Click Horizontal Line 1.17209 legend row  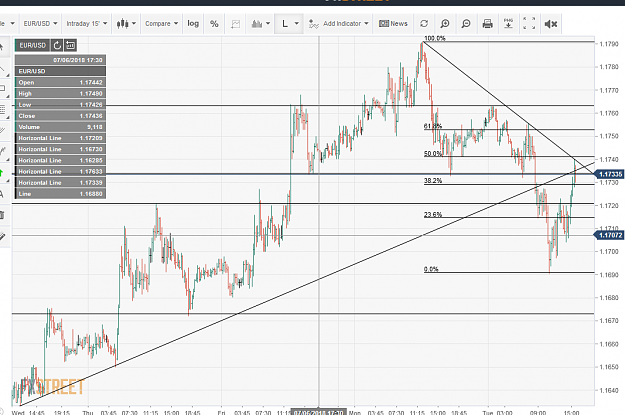coord(61,138)
